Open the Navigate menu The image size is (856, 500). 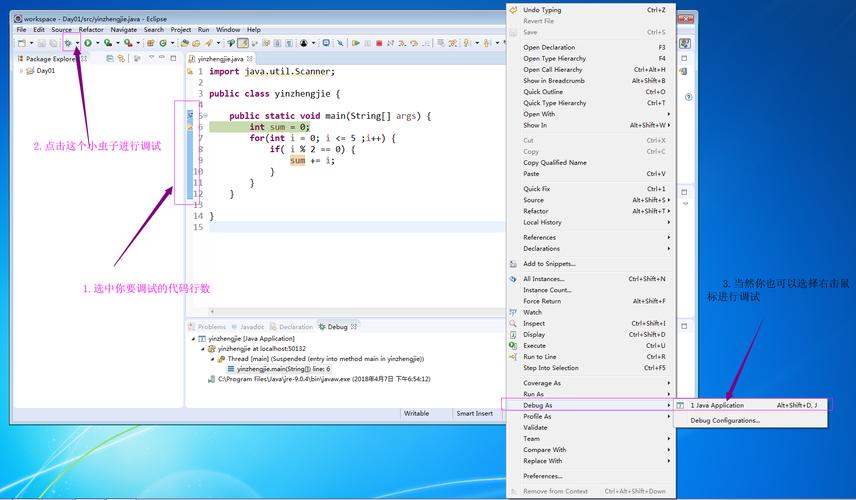point(124,29)
